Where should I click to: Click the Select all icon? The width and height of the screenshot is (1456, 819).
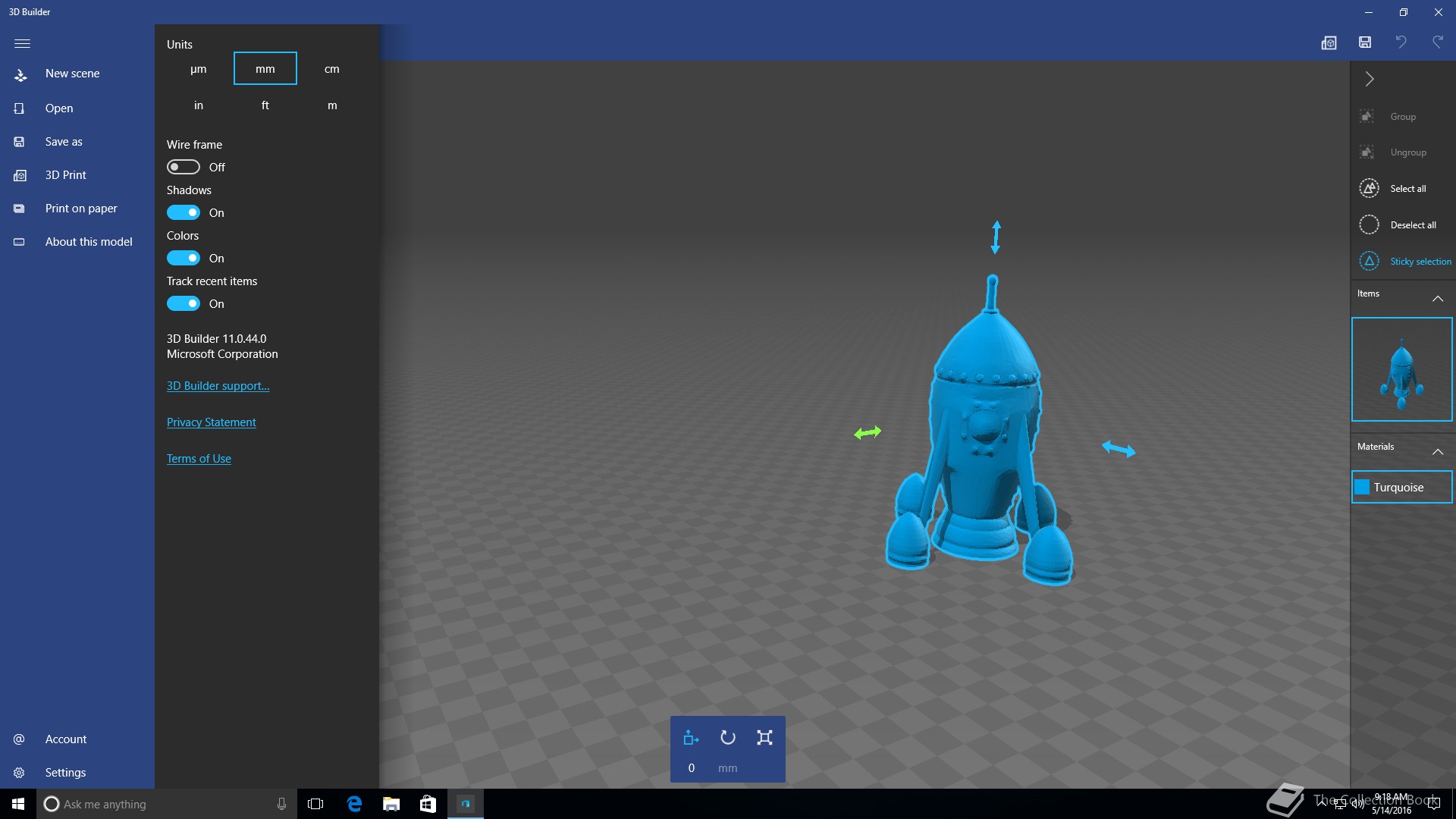pos(1369,188)
